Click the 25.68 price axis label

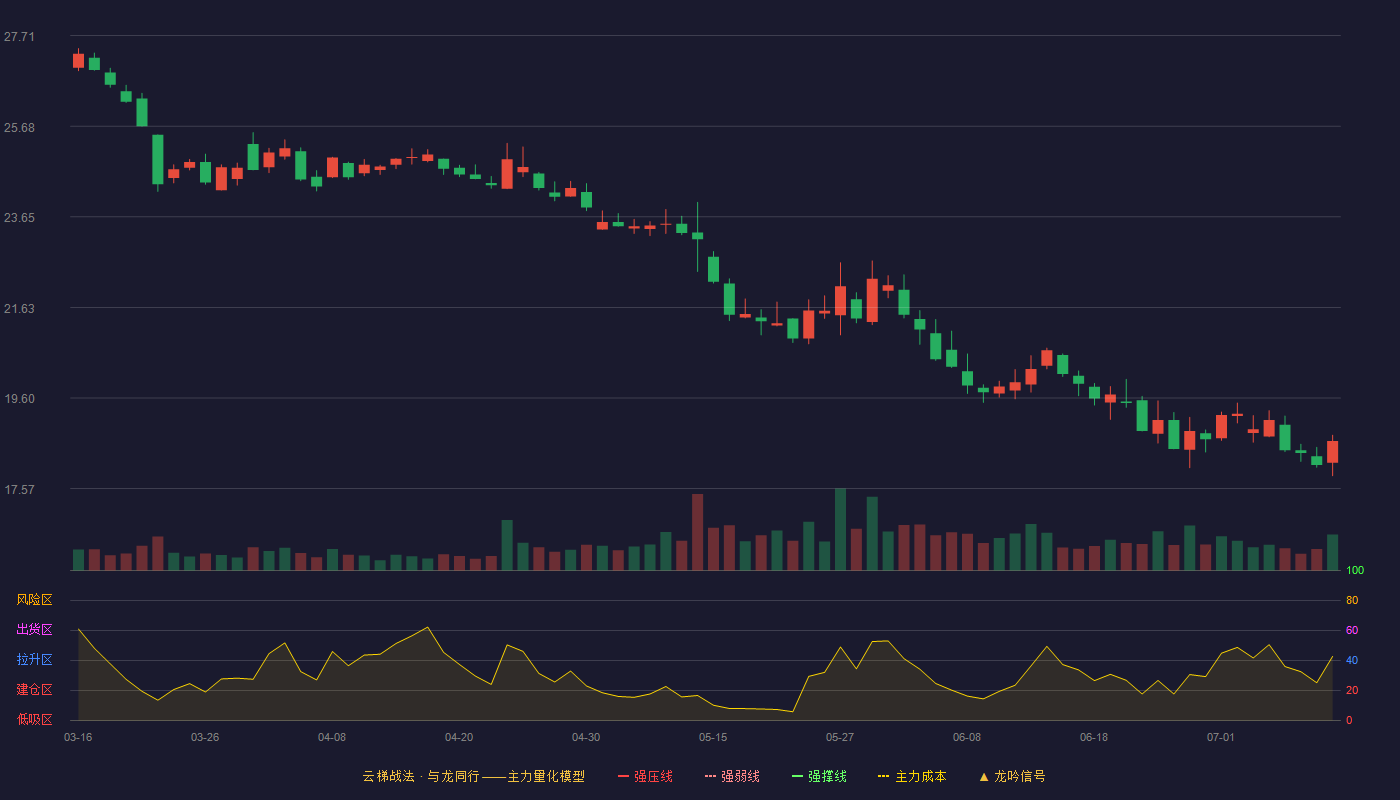pos(19,127)
